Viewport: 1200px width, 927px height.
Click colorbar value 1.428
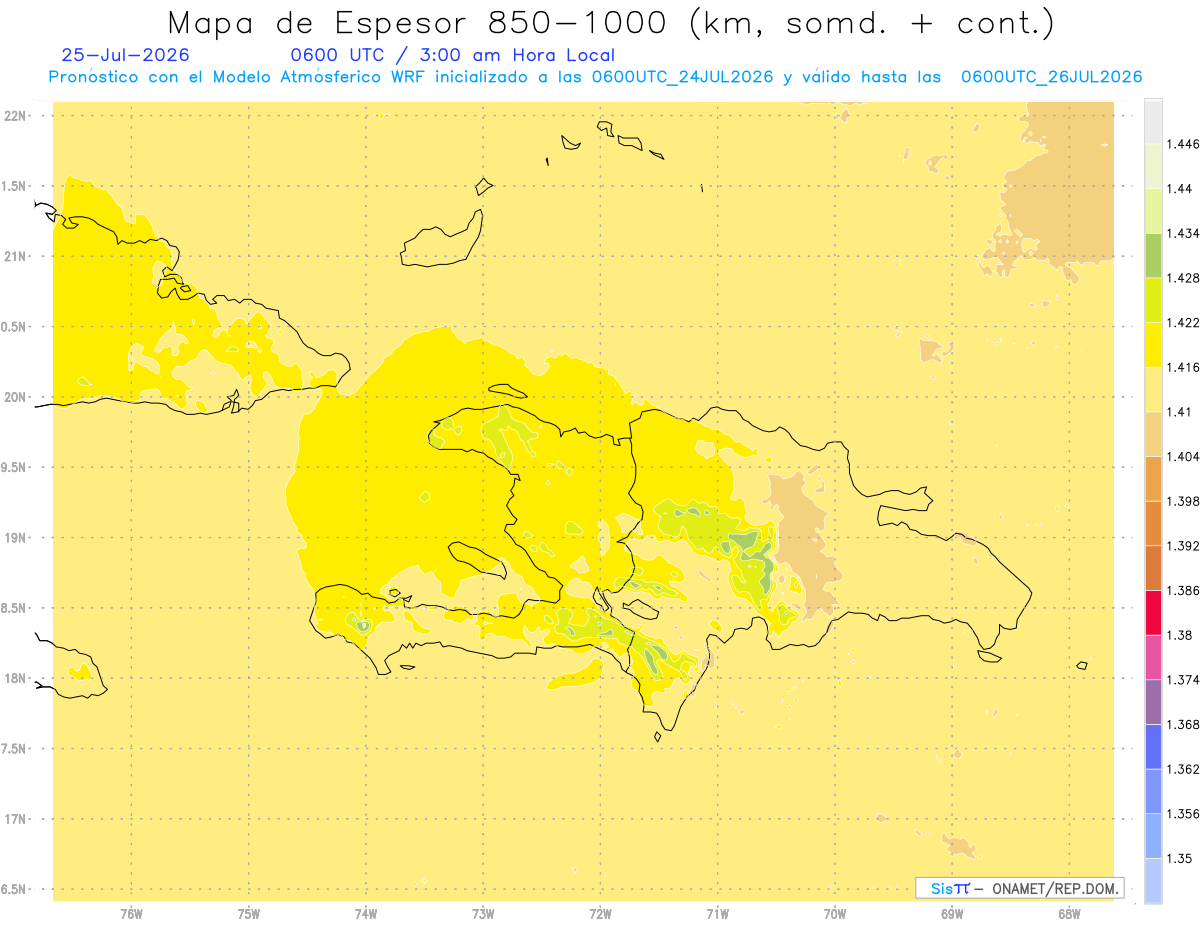tap(1183, 278)
